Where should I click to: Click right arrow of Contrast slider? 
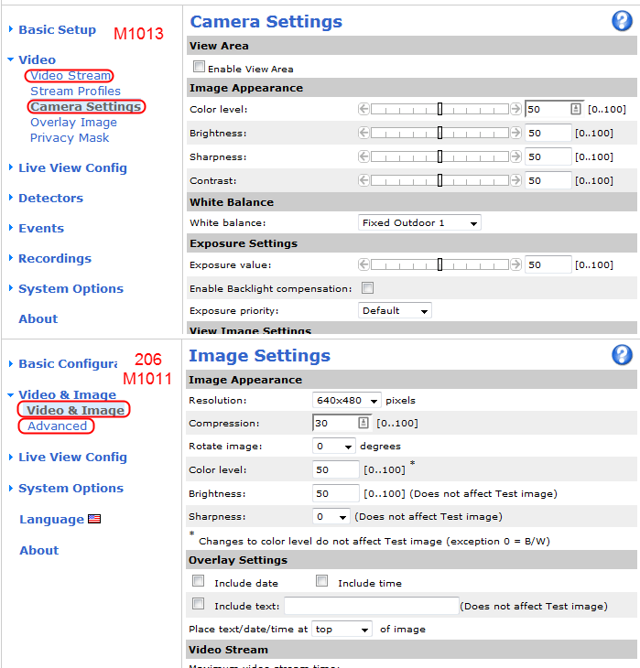point(517,181)
